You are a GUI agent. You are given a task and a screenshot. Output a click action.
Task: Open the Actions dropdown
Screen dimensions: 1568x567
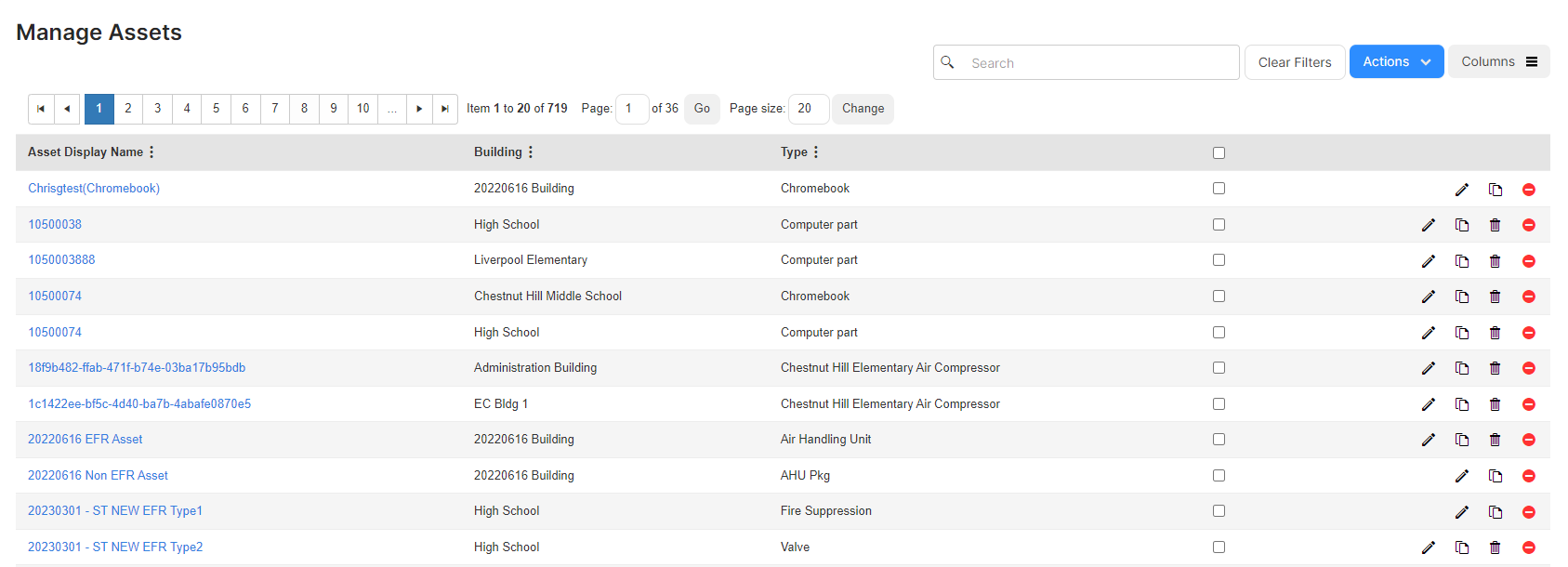[x=1396, y=61]
